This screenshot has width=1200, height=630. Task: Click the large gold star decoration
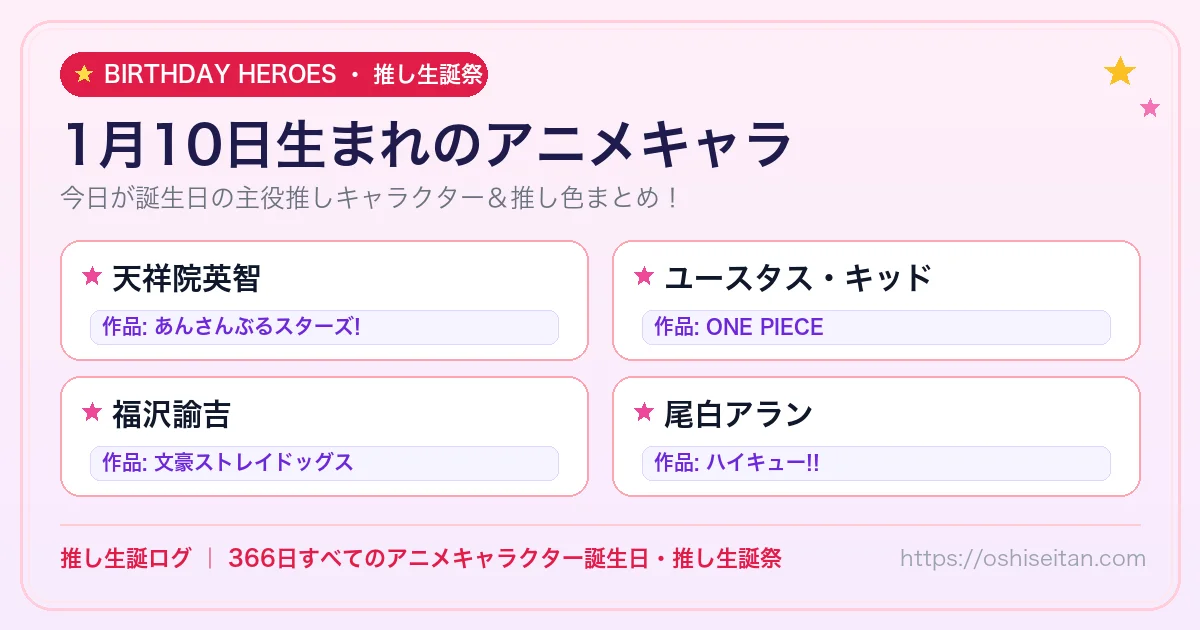pos(1120,71)
